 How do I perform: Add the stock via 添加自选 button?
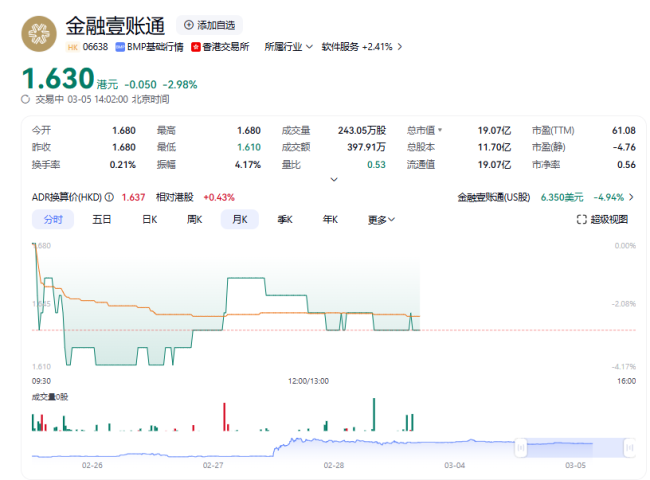coord(209,25)
